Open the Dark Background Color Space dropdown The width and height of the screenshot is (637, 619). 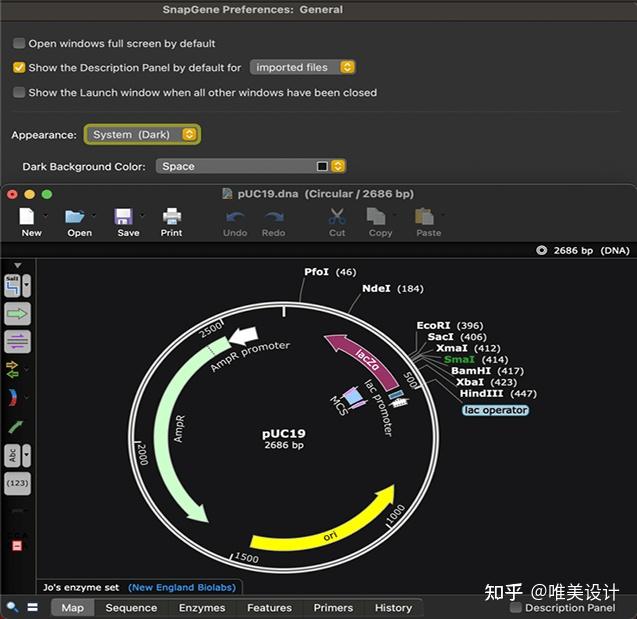(x=251, y=166)
